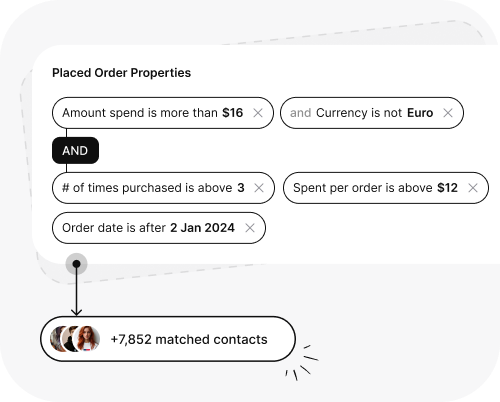The width and height of the screenshot is (500, 402).
Task: Remove the Amount spend filter with X
Action: pyautogui.click(x=258, y=113)
